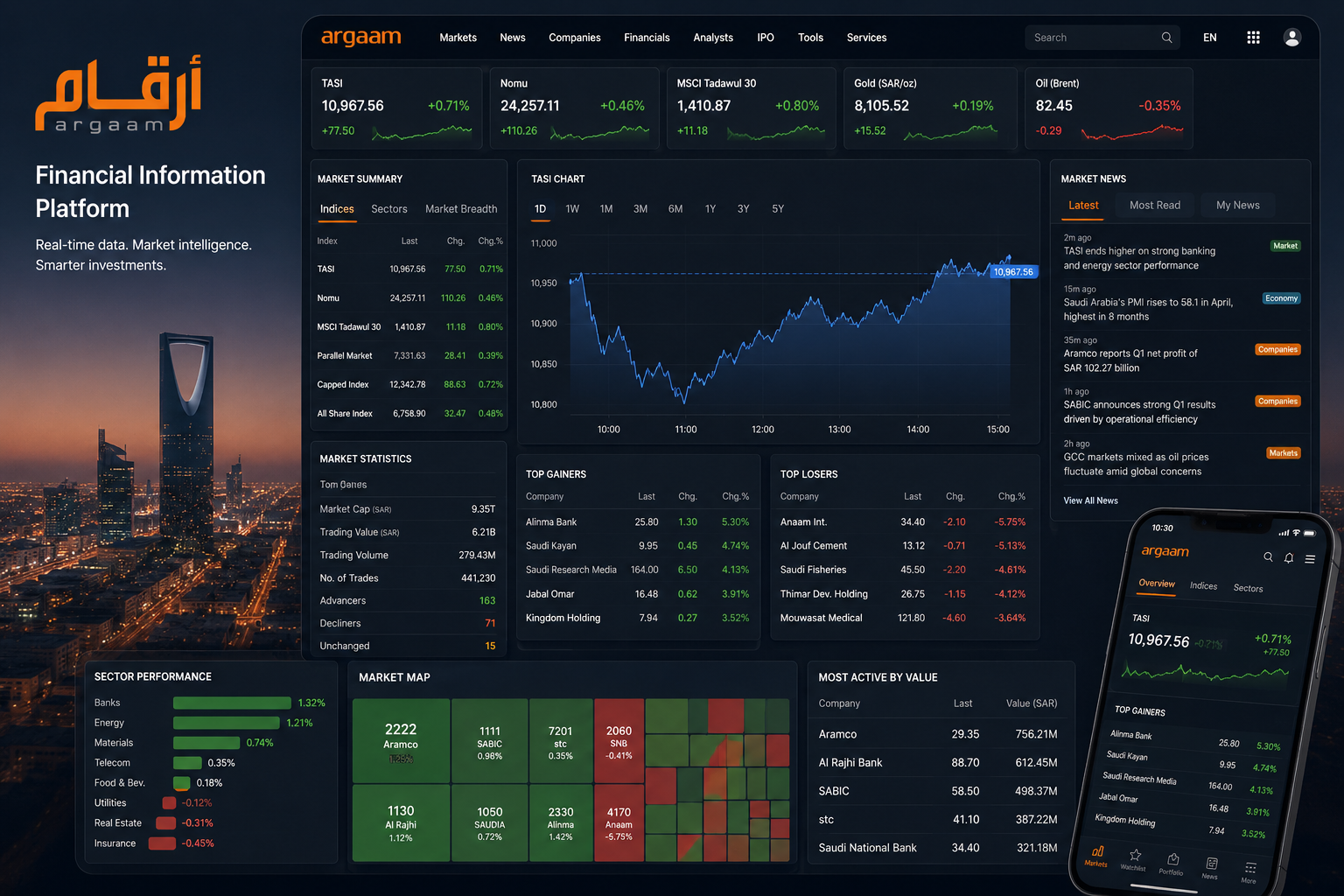Switch to the Sectors tab in Market Summary

pyautogui.click(x=389, y=209)
